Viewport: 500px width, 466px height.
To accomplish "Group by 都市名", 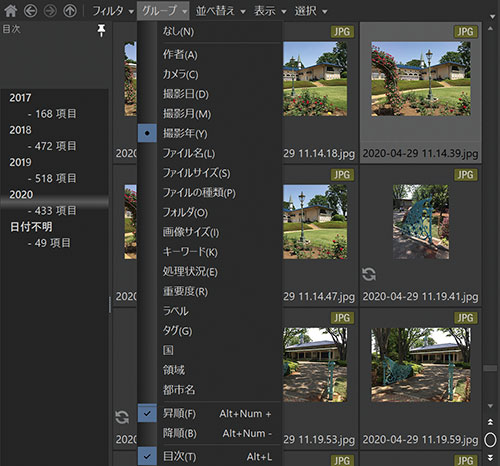I will point(209,390).
